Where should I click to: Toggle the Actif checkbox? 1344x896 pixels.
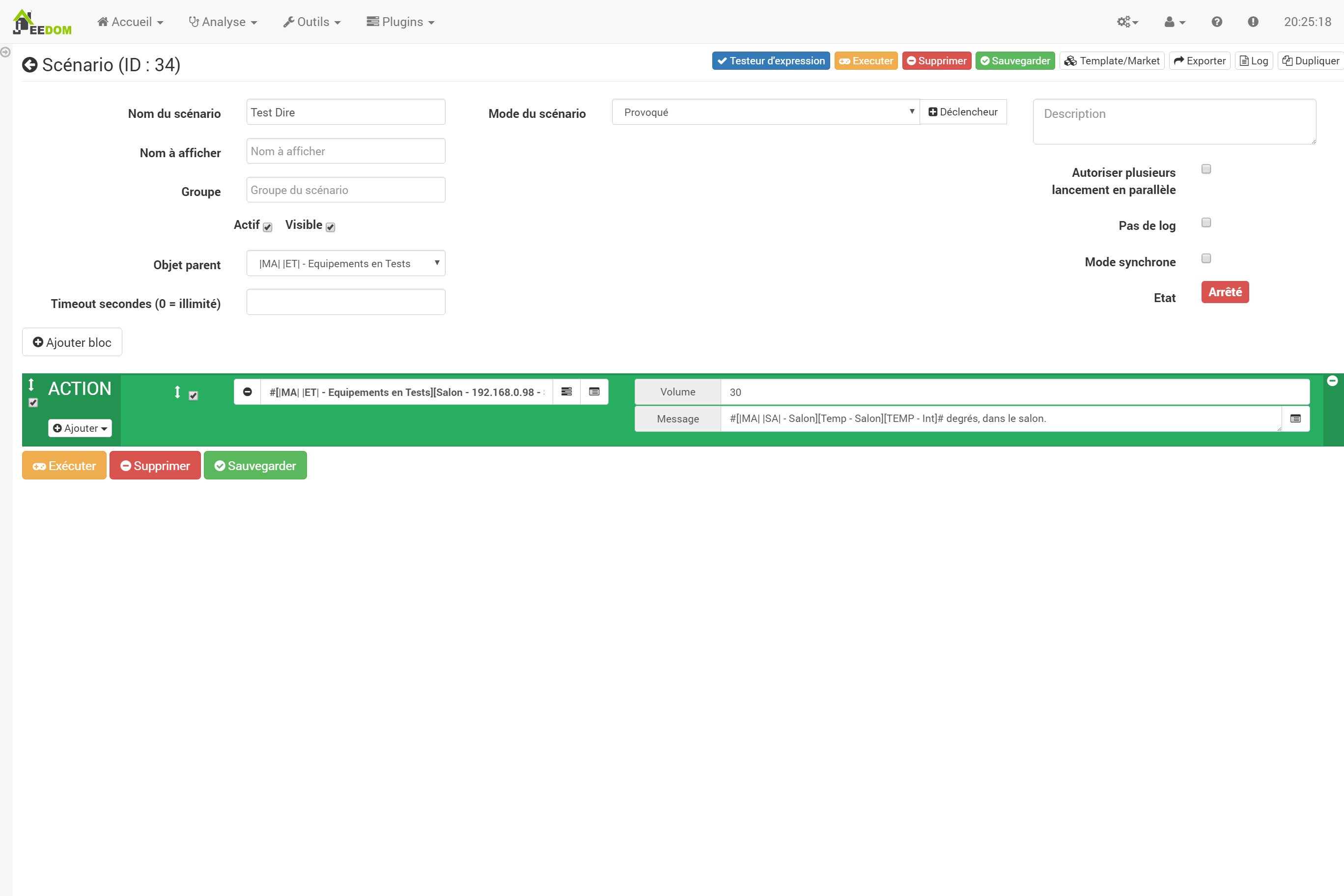(x=268, y=227)
